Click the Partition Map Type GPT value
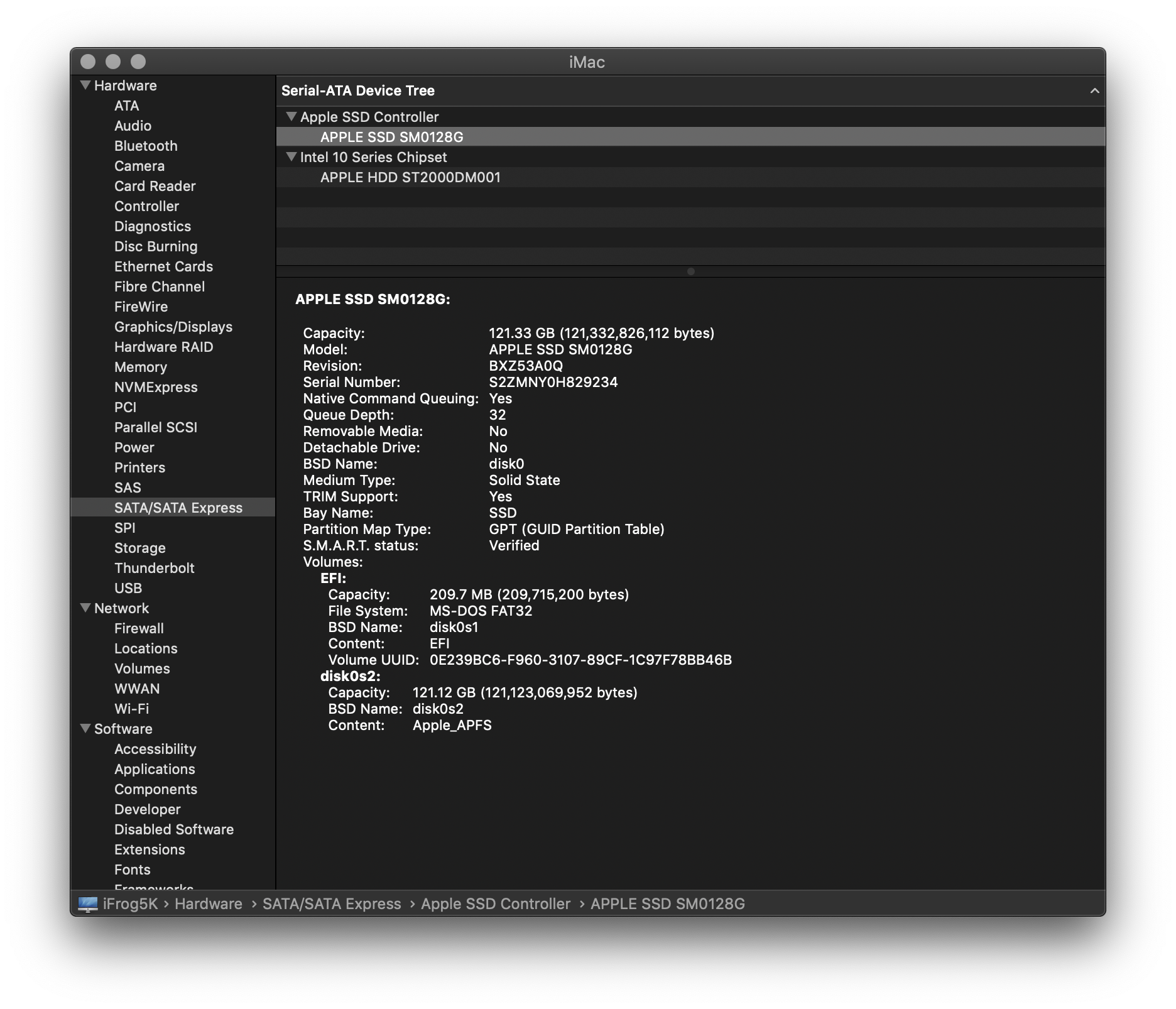 pos(577,529)
